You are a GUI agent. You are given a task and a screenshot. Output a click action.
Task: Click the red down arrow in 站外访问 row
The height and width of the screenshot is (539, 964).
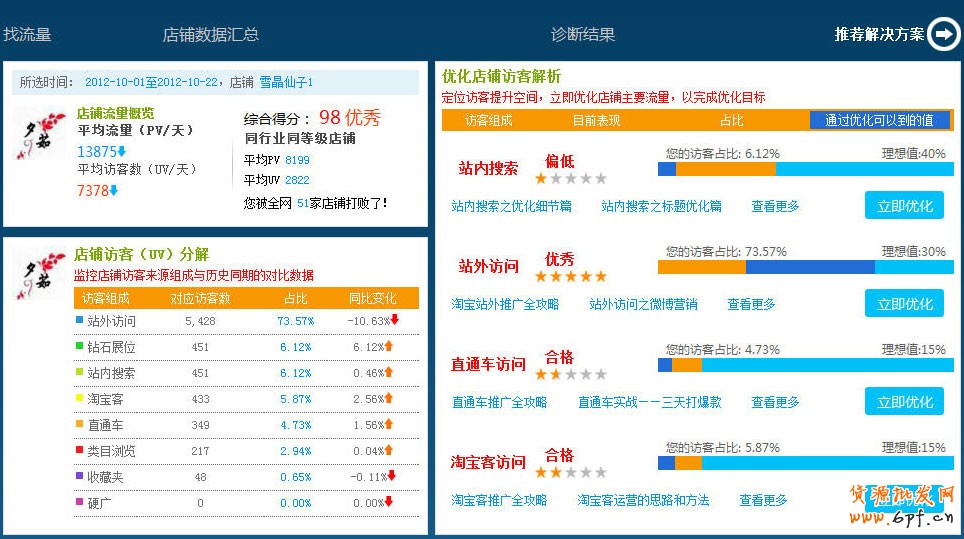(x=395, y=321)
